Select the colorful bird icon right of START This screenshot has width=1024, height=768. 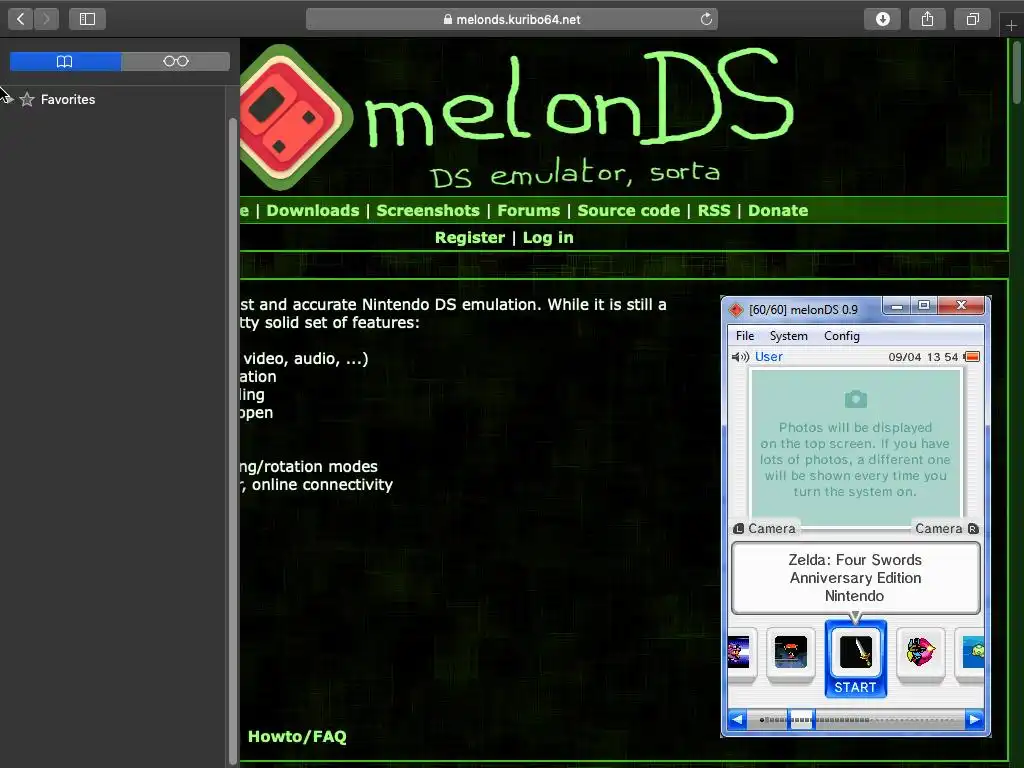pos(920,652)
